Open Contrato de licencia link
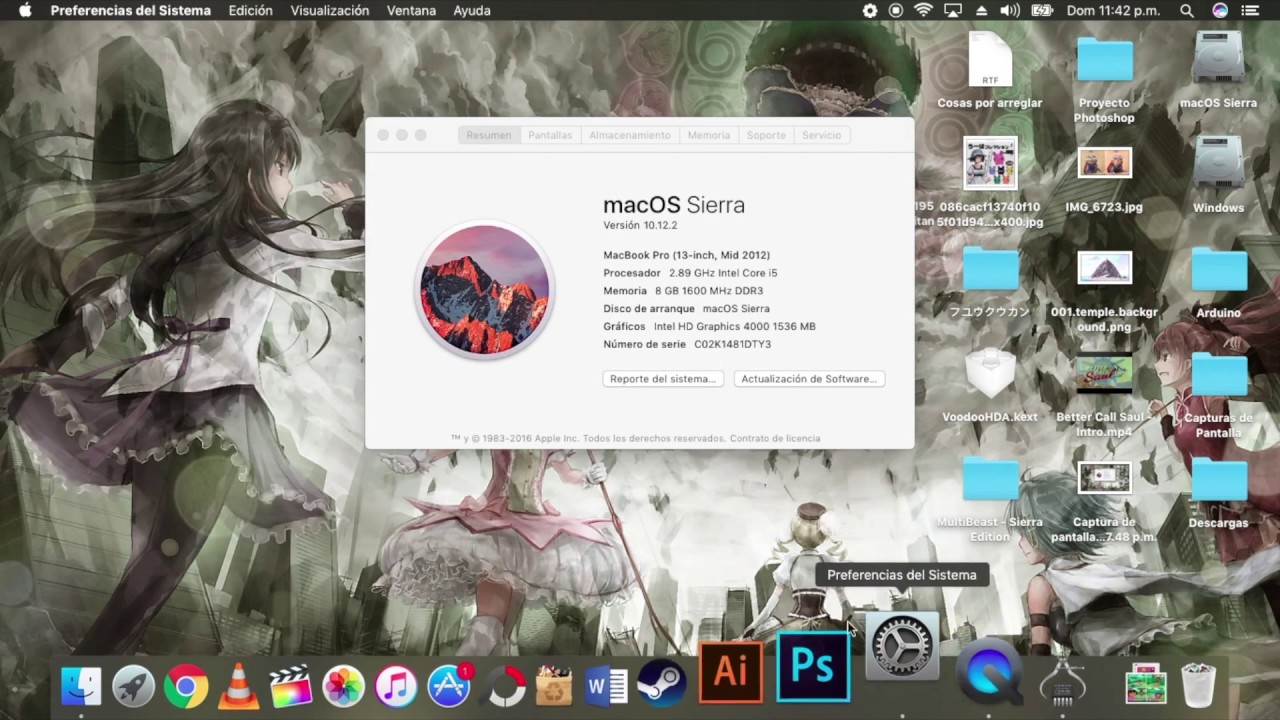The height and width of the screenshot is (720, 1280). [x=775, y=438]
